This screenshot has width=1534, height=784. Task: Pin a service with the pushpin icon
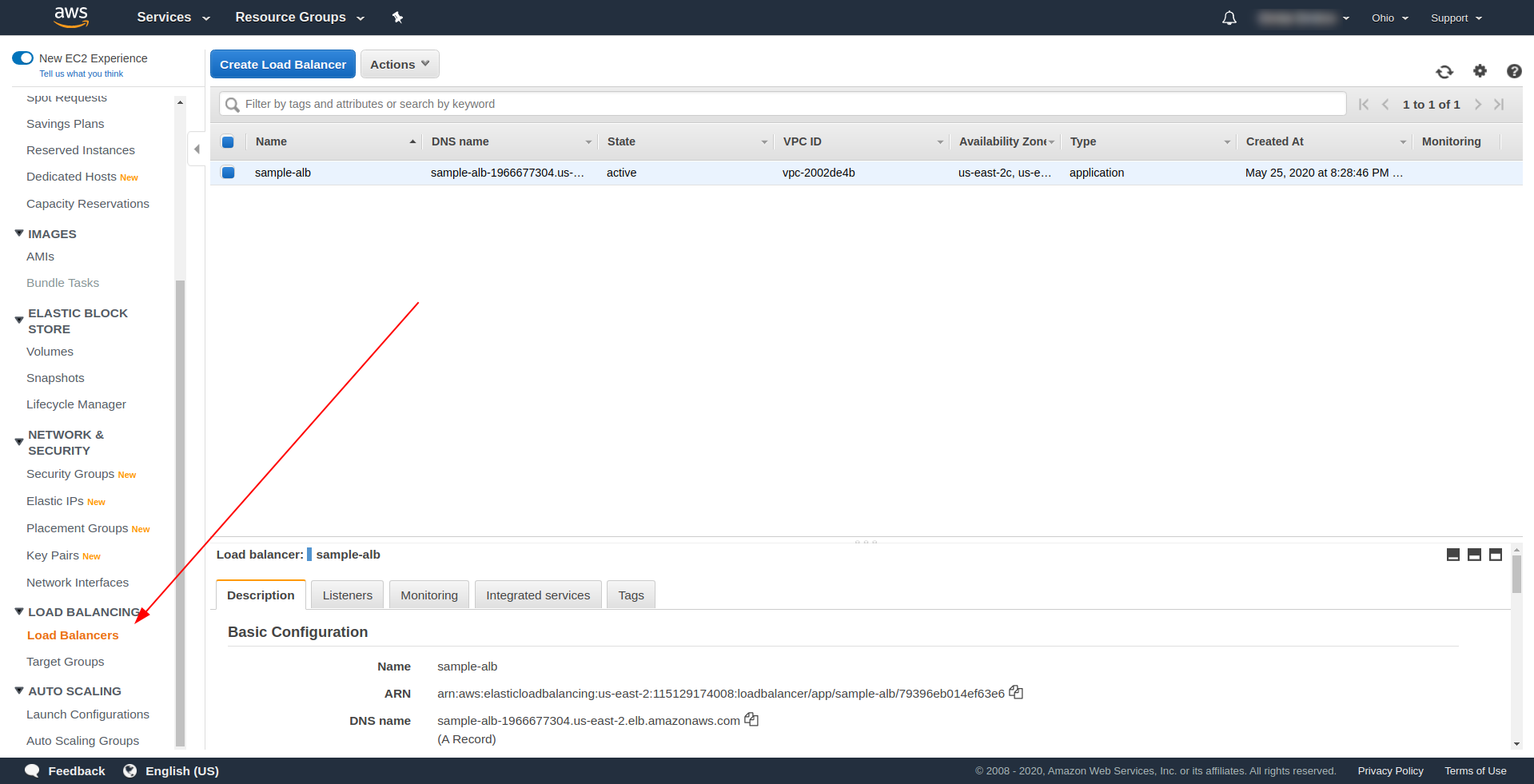(x=397, y=17)
